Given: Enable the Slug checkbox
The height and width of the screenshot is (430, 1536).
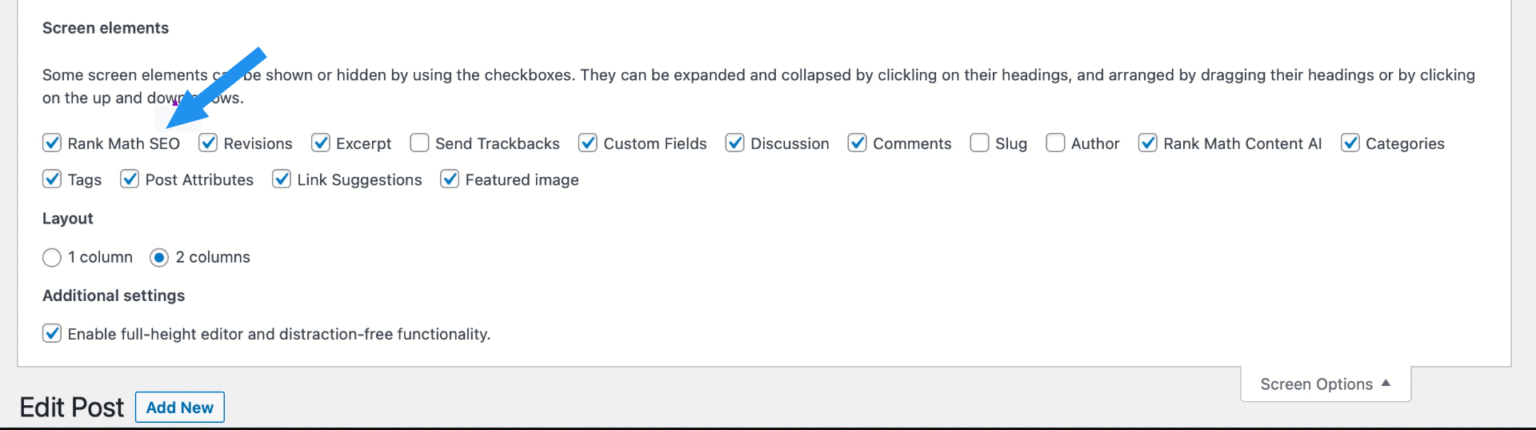Looking at the screenshot, I should 979,143.
